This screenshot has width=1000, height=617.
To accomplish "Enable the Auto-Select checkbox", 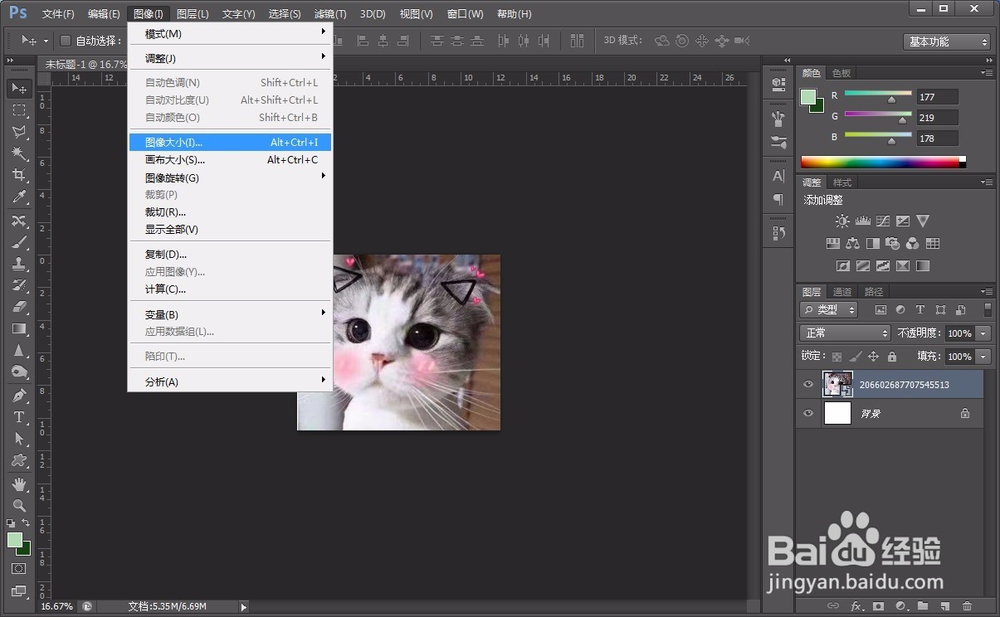I will click(x=65, y=41).
